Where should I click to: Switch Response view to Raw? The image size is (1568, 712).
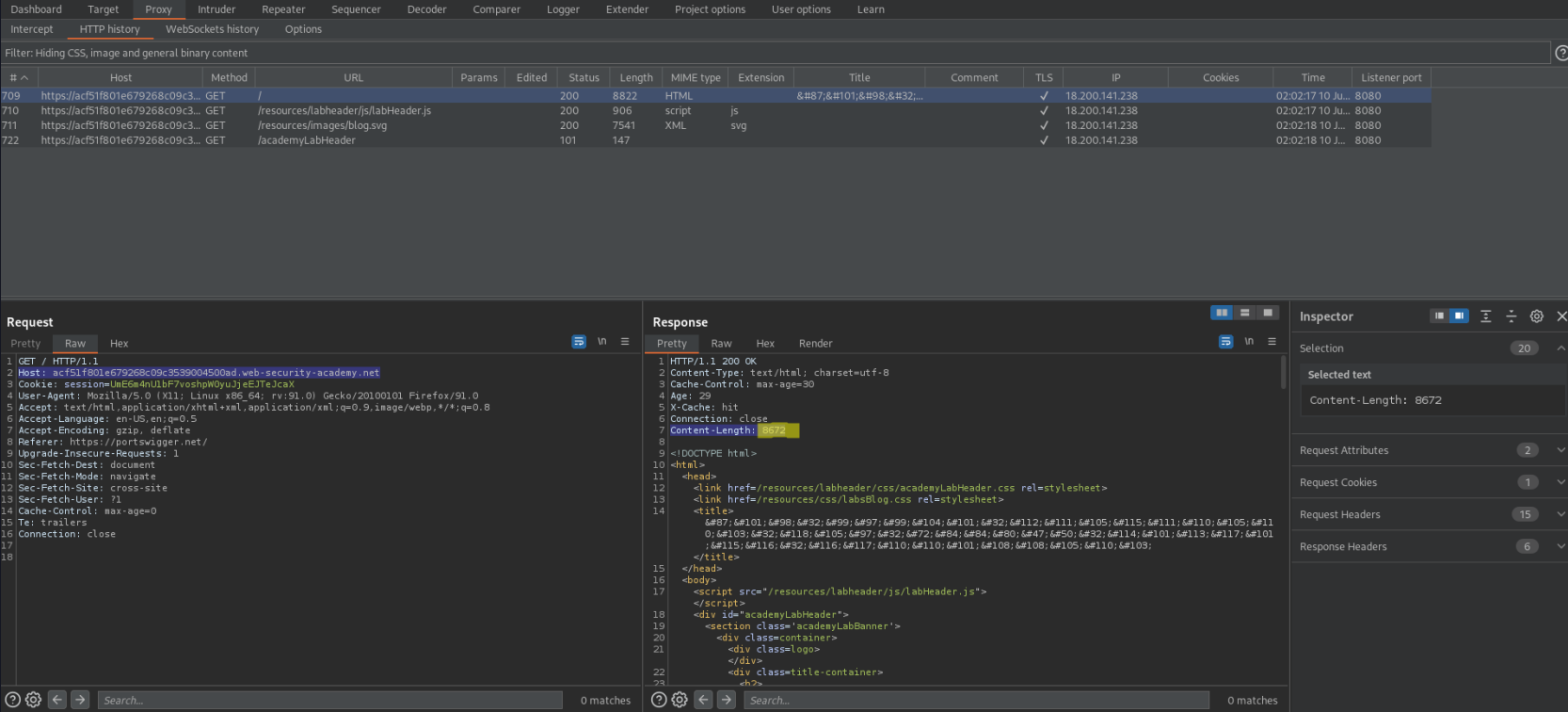(721, 344)
